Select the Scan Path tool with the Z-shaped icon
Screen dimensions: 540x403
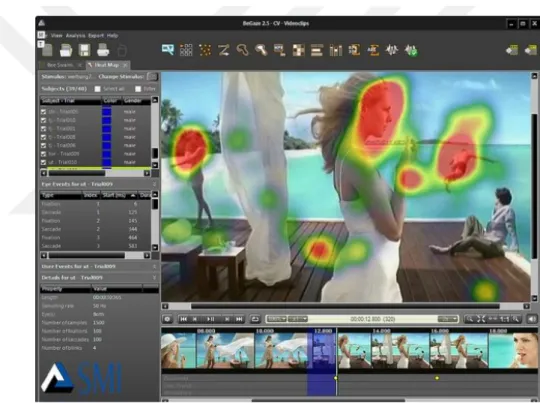(224, 50)
